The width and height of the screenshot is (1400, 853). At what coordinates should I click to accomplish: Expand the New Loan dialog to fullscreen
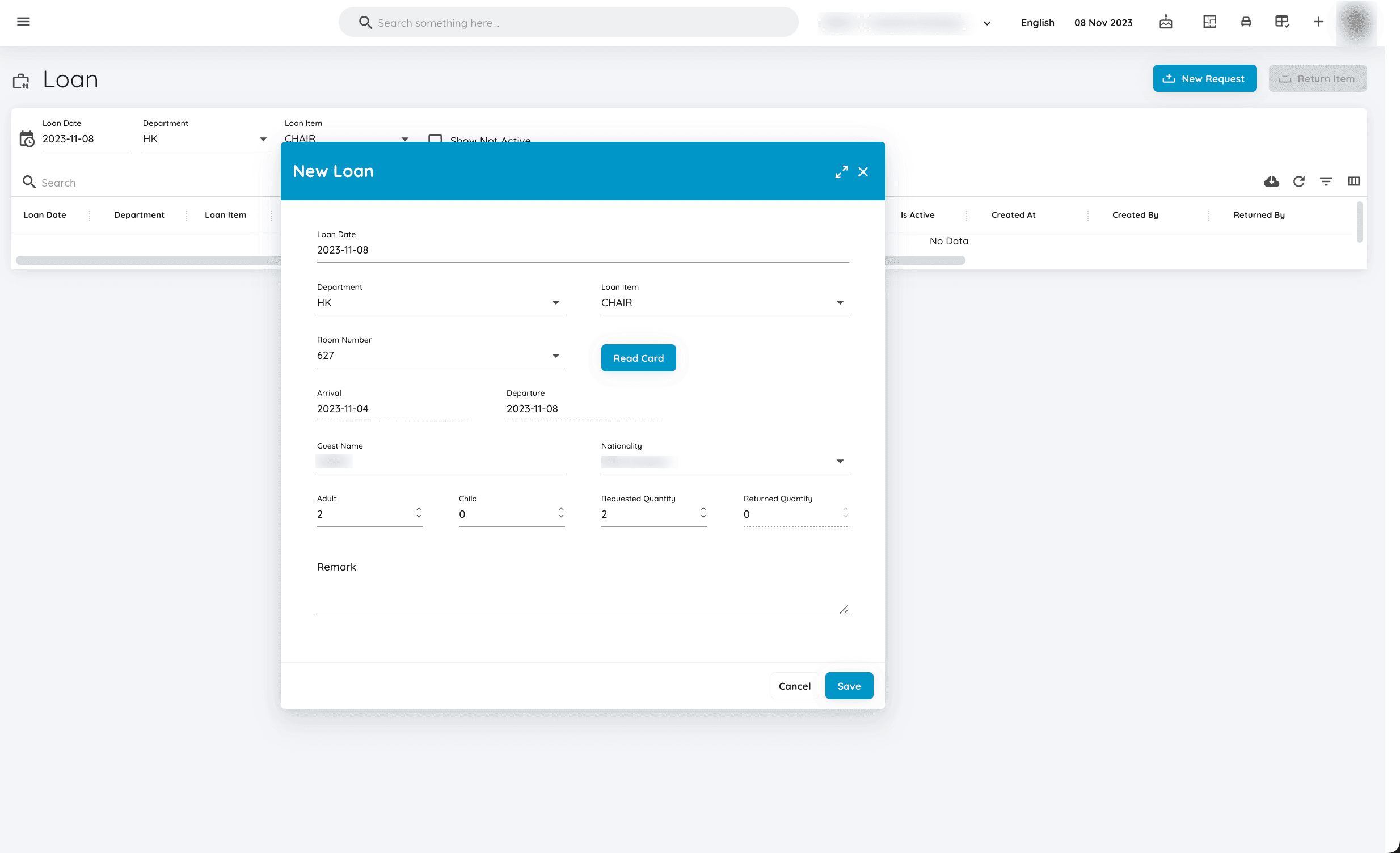click(x=841, y=171)
